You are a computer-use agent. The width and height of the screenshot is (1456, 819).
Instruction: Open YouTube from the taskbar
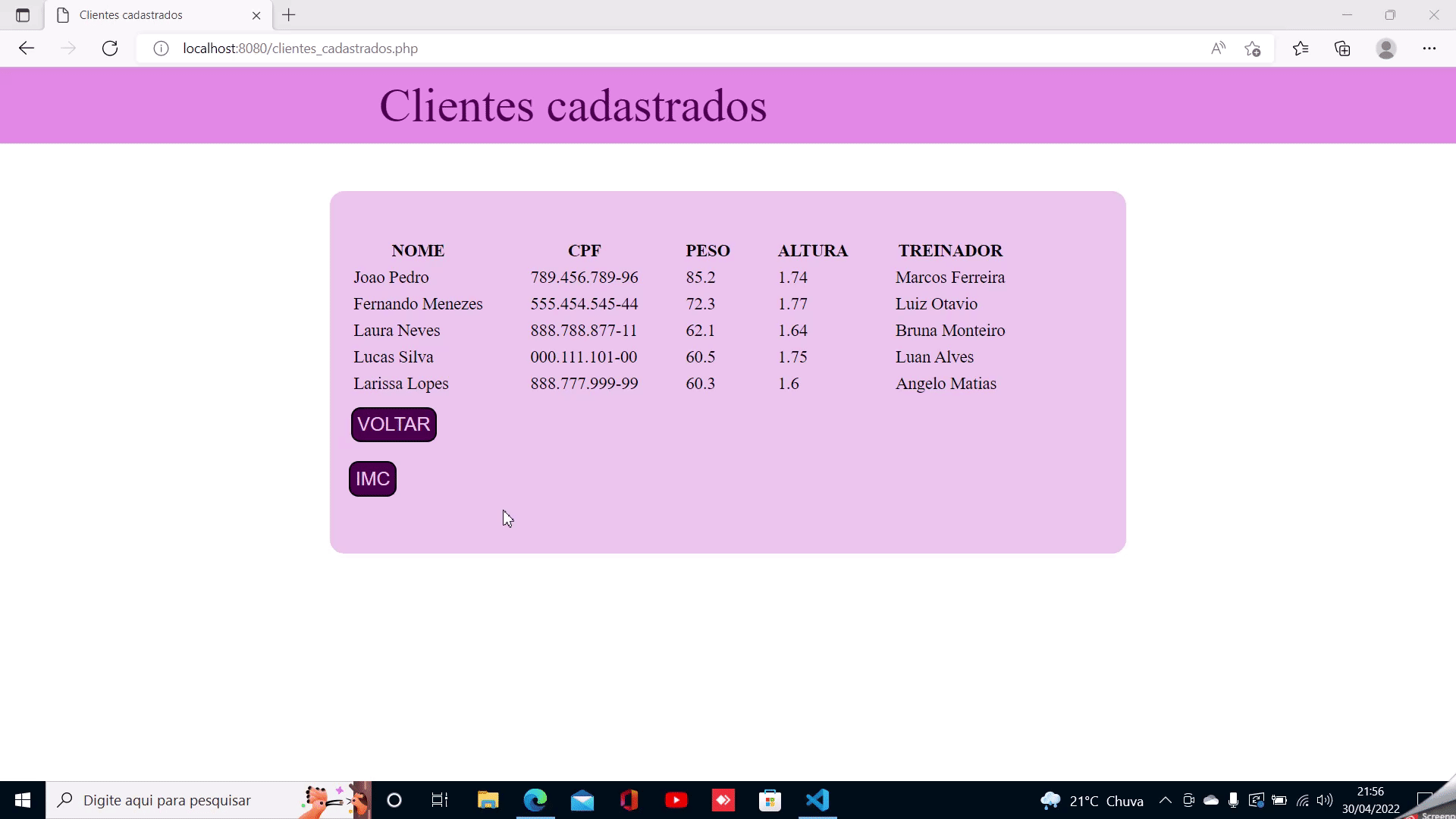tap(676, 800)
